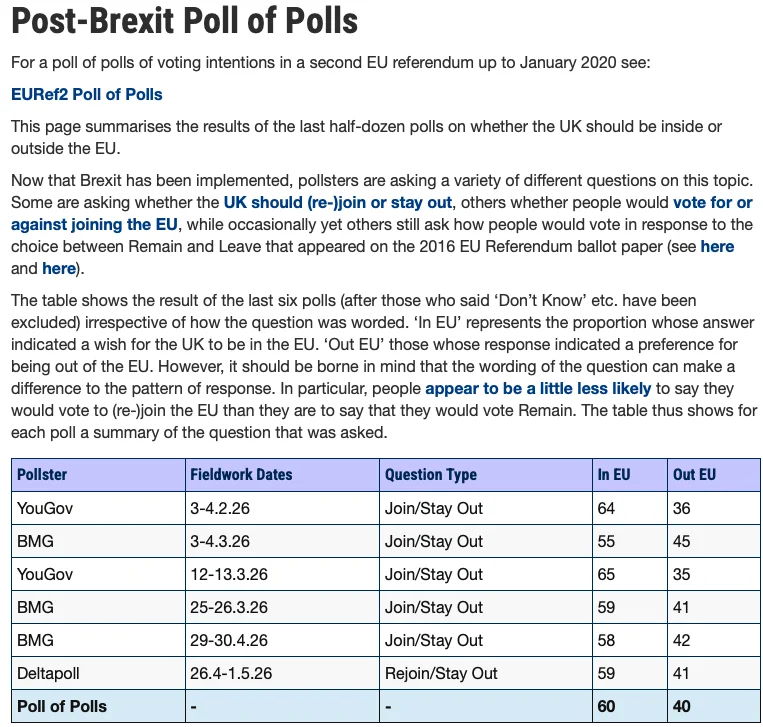Select the Deltapoll pollster cell

[x=98, y=673]
